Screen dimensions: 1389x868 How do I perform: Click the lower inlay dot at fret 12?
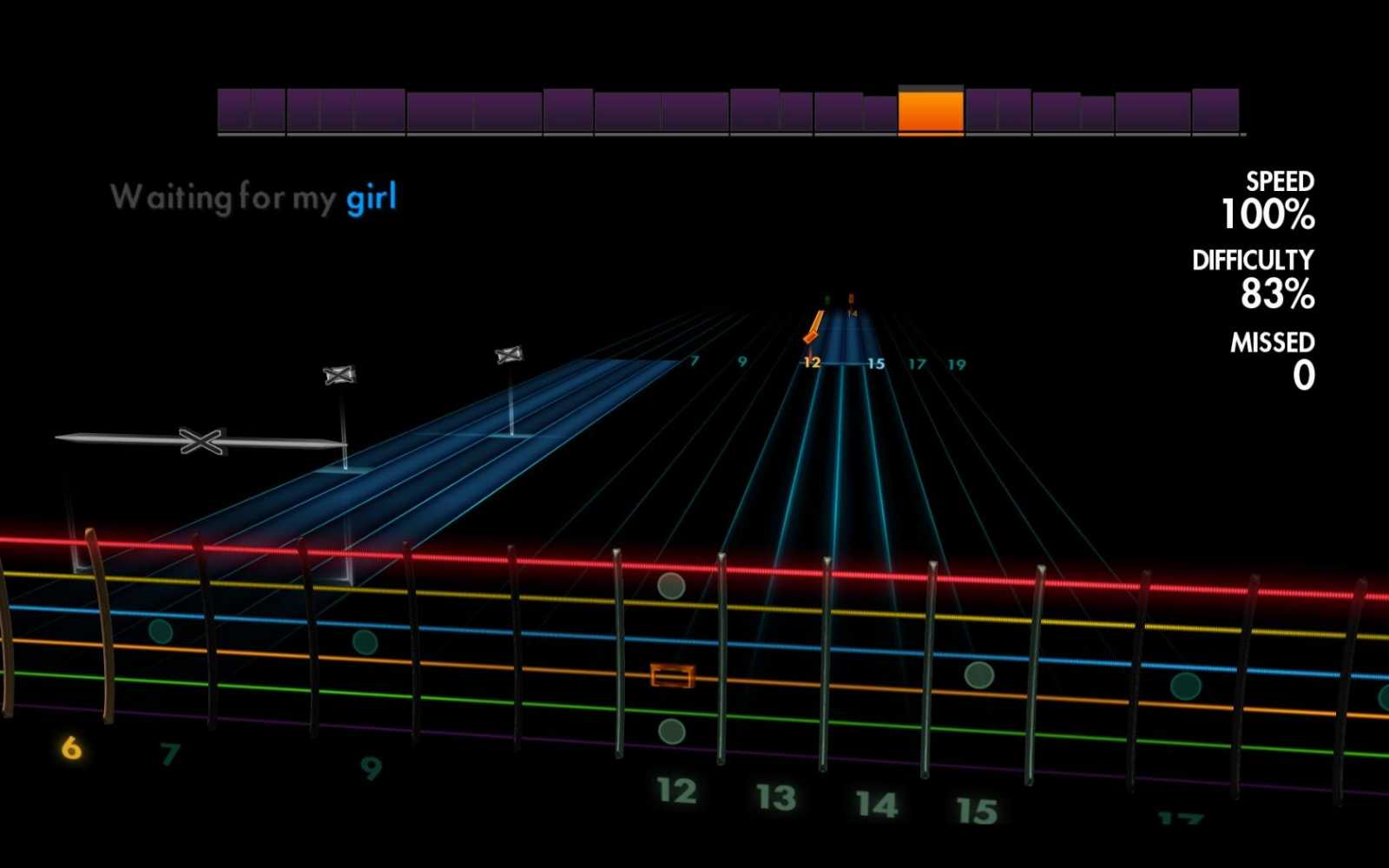[x=671, y=732]
